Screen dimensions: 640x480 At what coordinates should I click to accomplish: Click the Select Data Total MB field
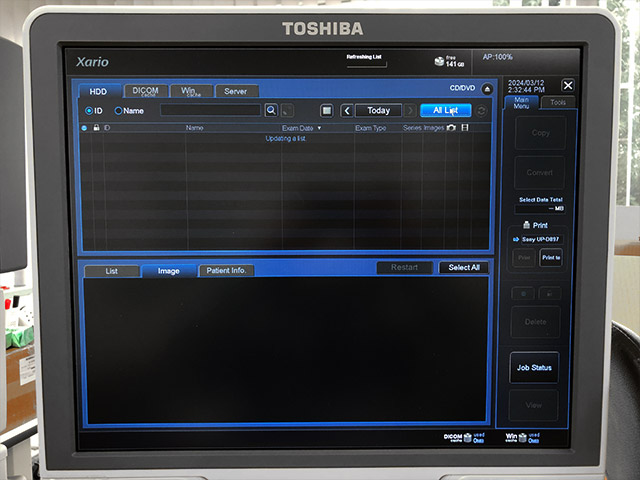(x=540, y=209)
